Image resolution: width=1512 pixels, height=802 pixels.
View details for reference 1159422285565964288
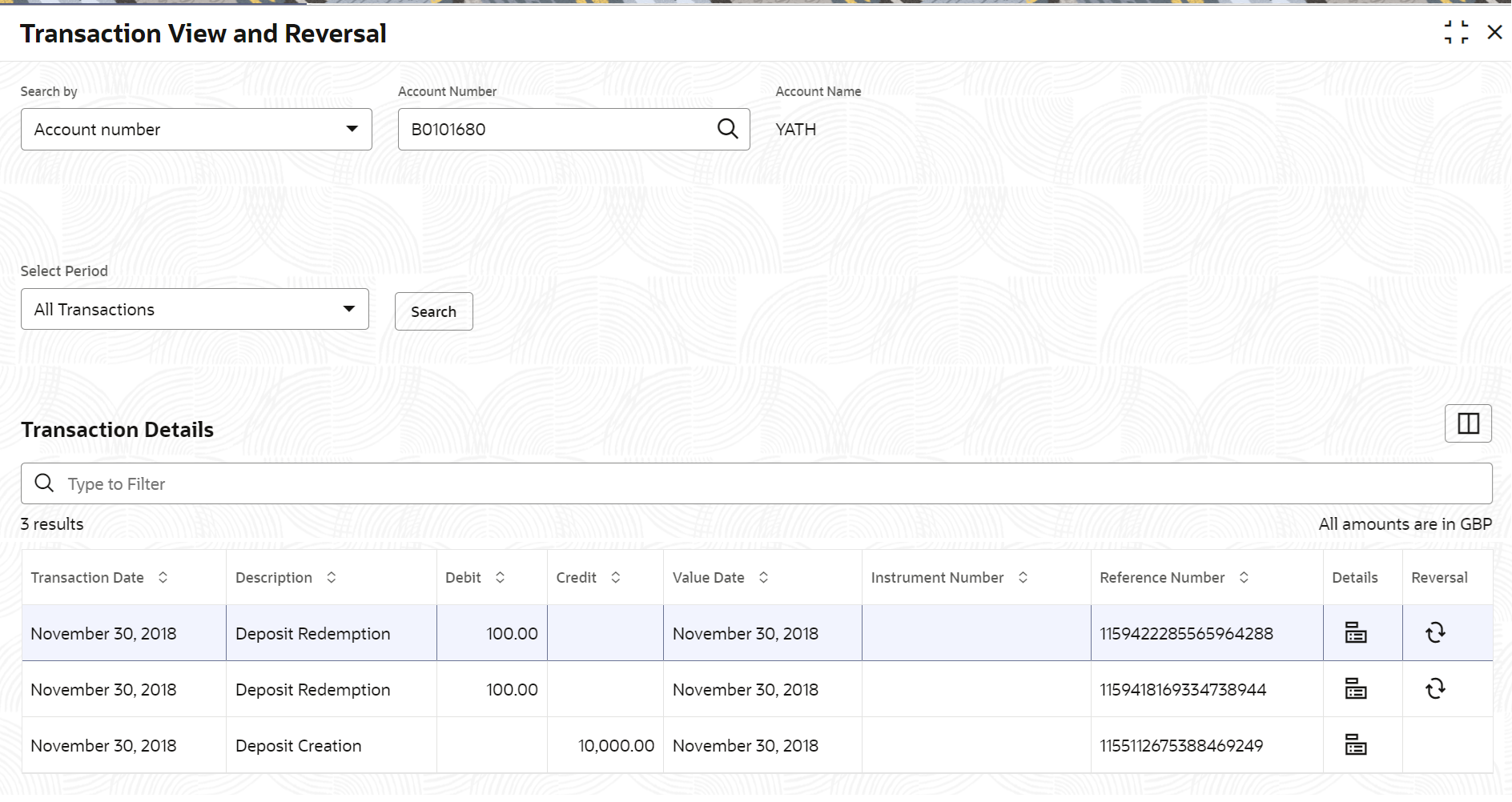(1355, 632)
